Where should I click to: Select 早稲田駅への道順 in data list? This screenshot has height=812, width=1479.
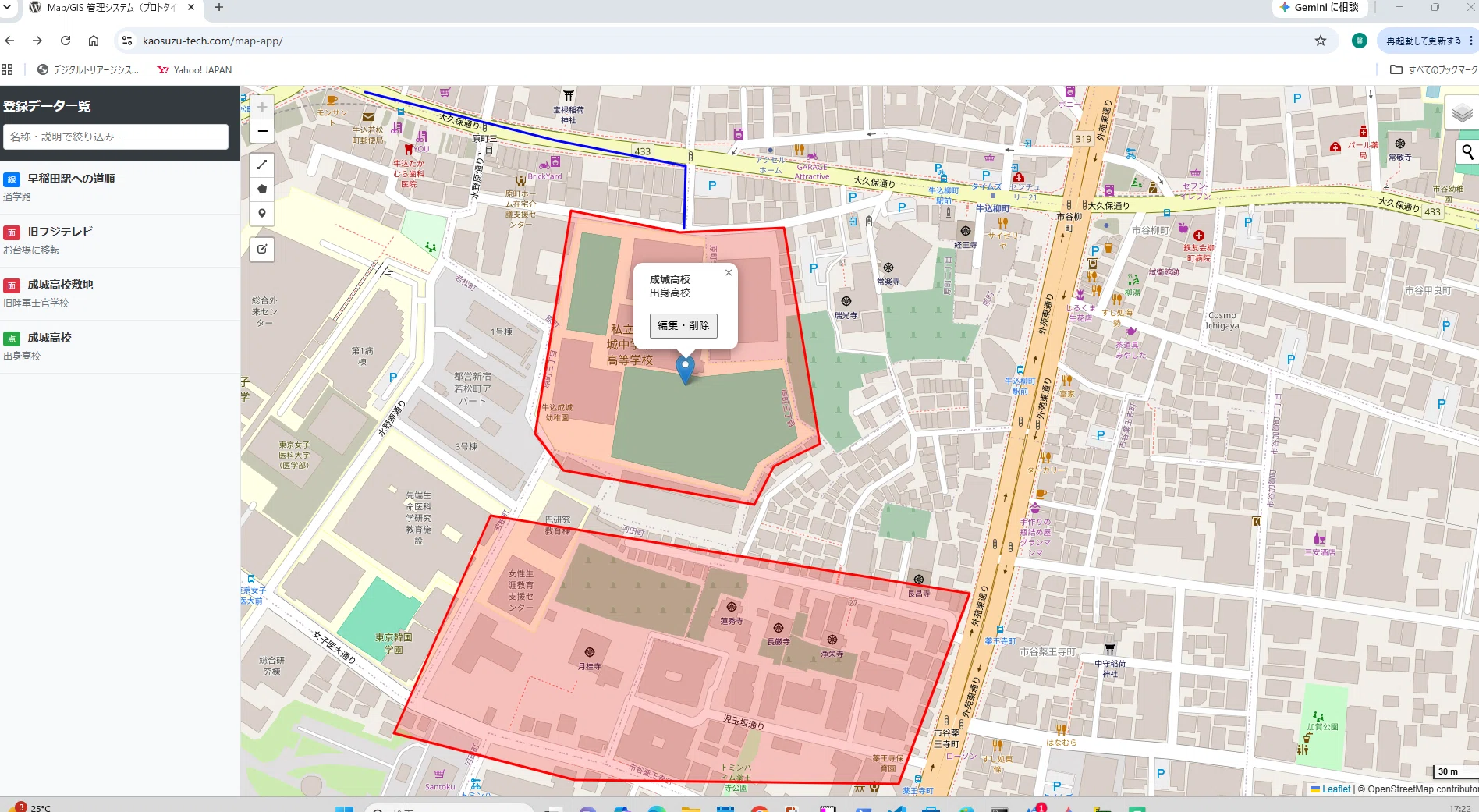120,187
